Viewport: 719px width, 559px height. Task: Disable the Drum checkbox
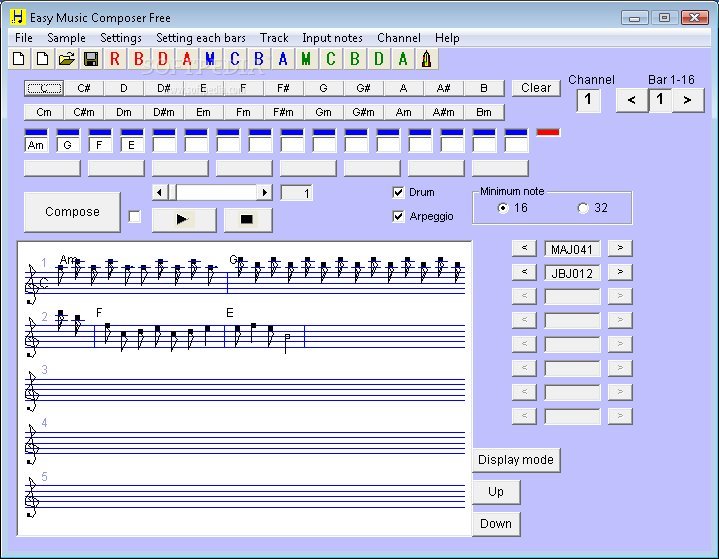pos(398,192)
